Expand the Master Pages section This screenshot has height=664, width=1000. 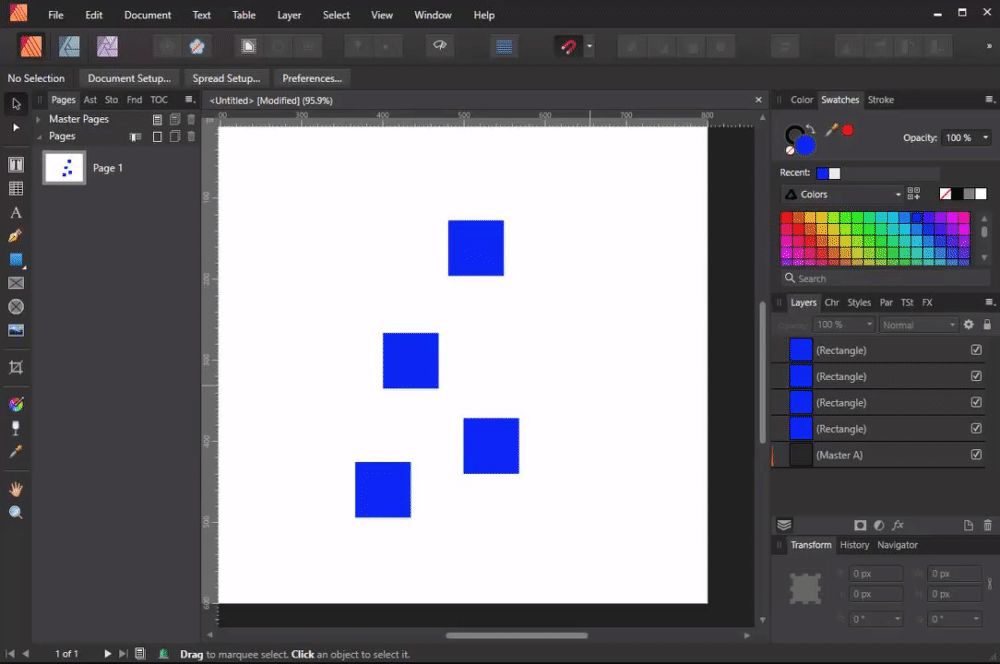[x=38, y=119]
